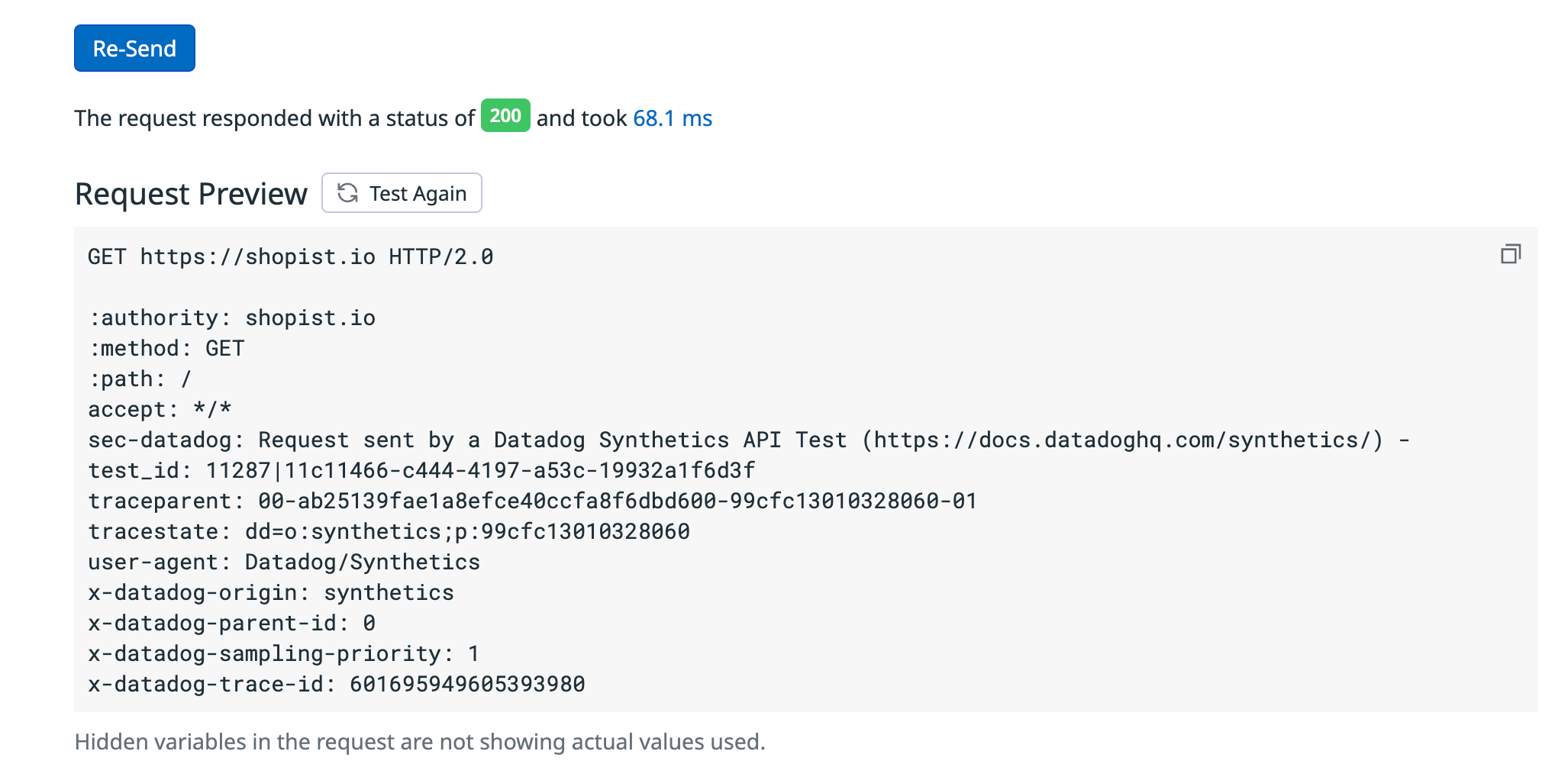Click the hidden variables notice text

(420, 742)
